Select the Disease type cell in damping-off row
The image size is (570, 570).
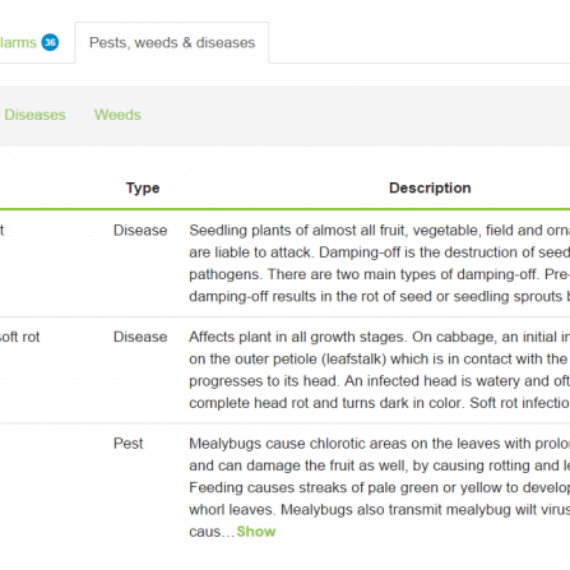pyautogui.click(x=140, y=230)
